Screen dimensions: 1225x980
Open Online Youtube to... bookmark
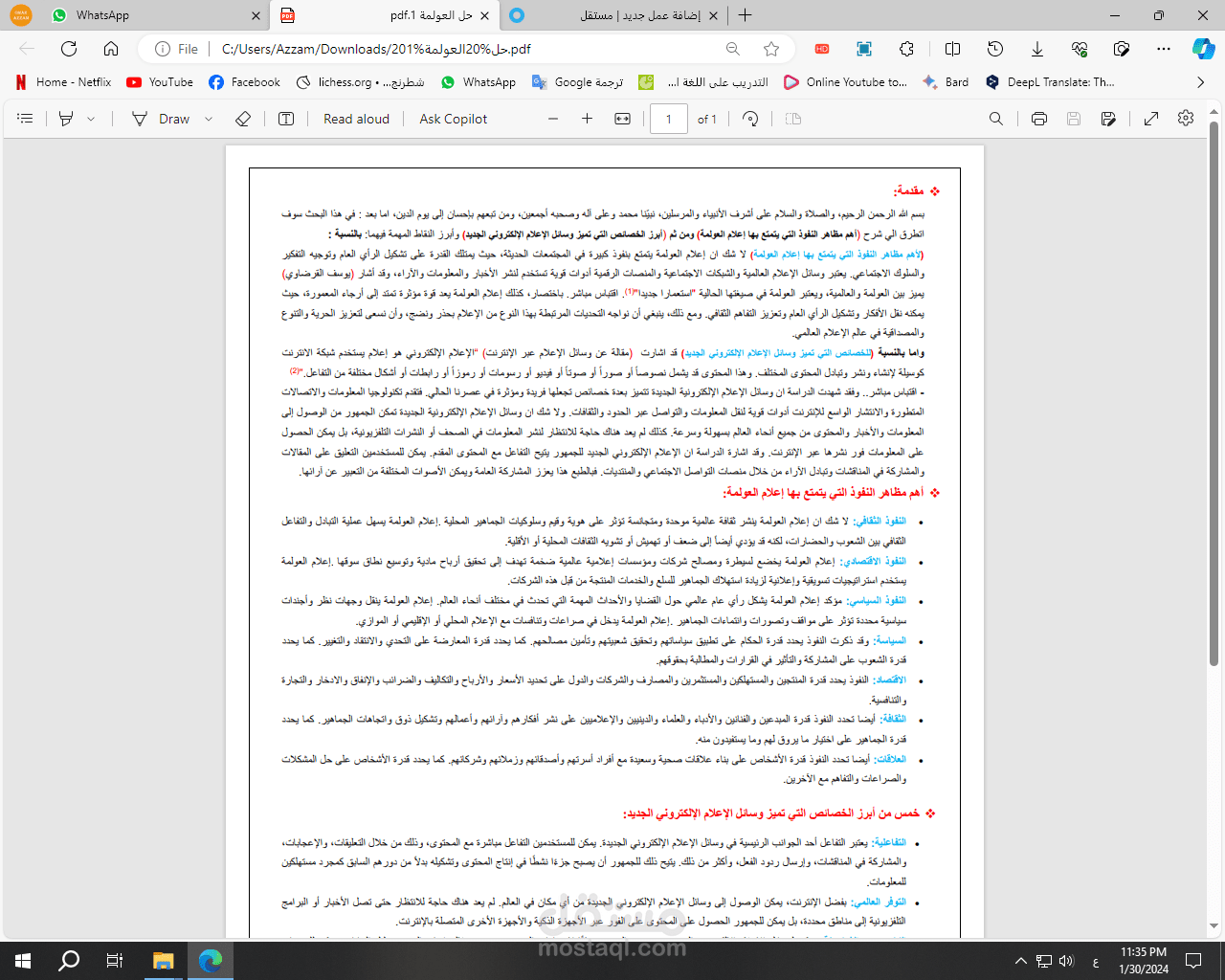845,82
